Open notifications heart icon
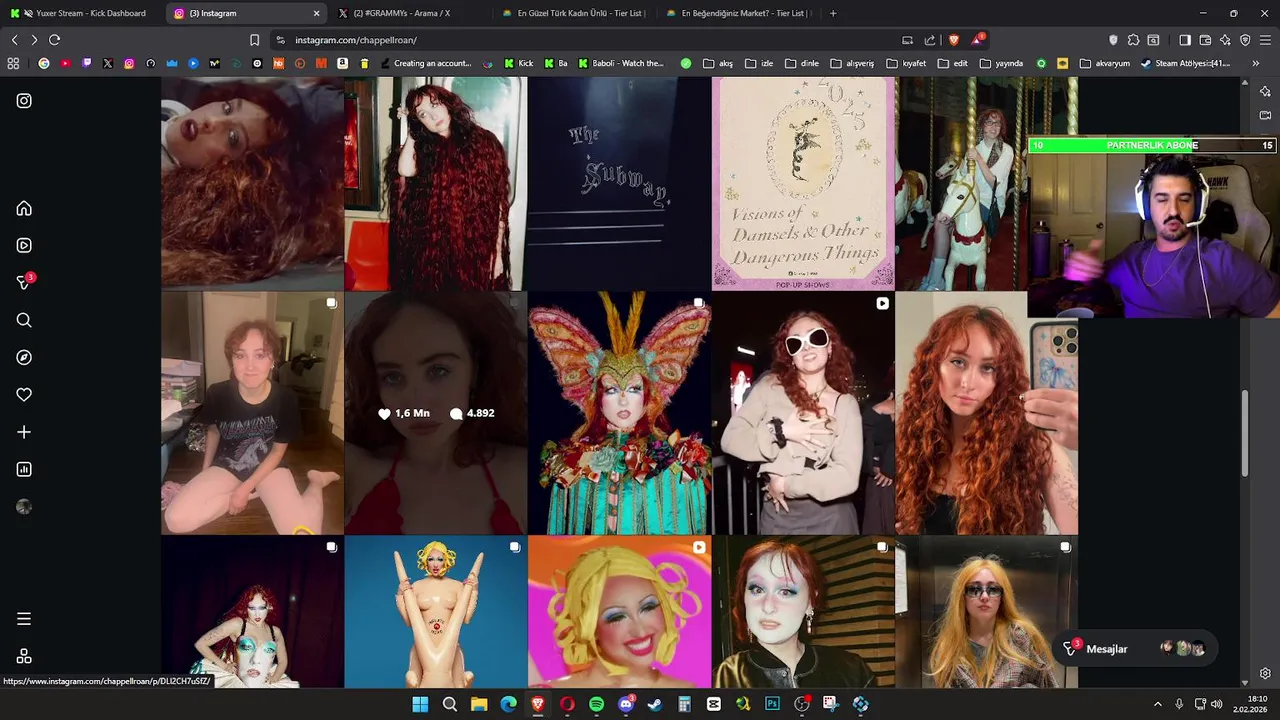1280x720 pixels. pyautogui.click(x=24, y=395)
